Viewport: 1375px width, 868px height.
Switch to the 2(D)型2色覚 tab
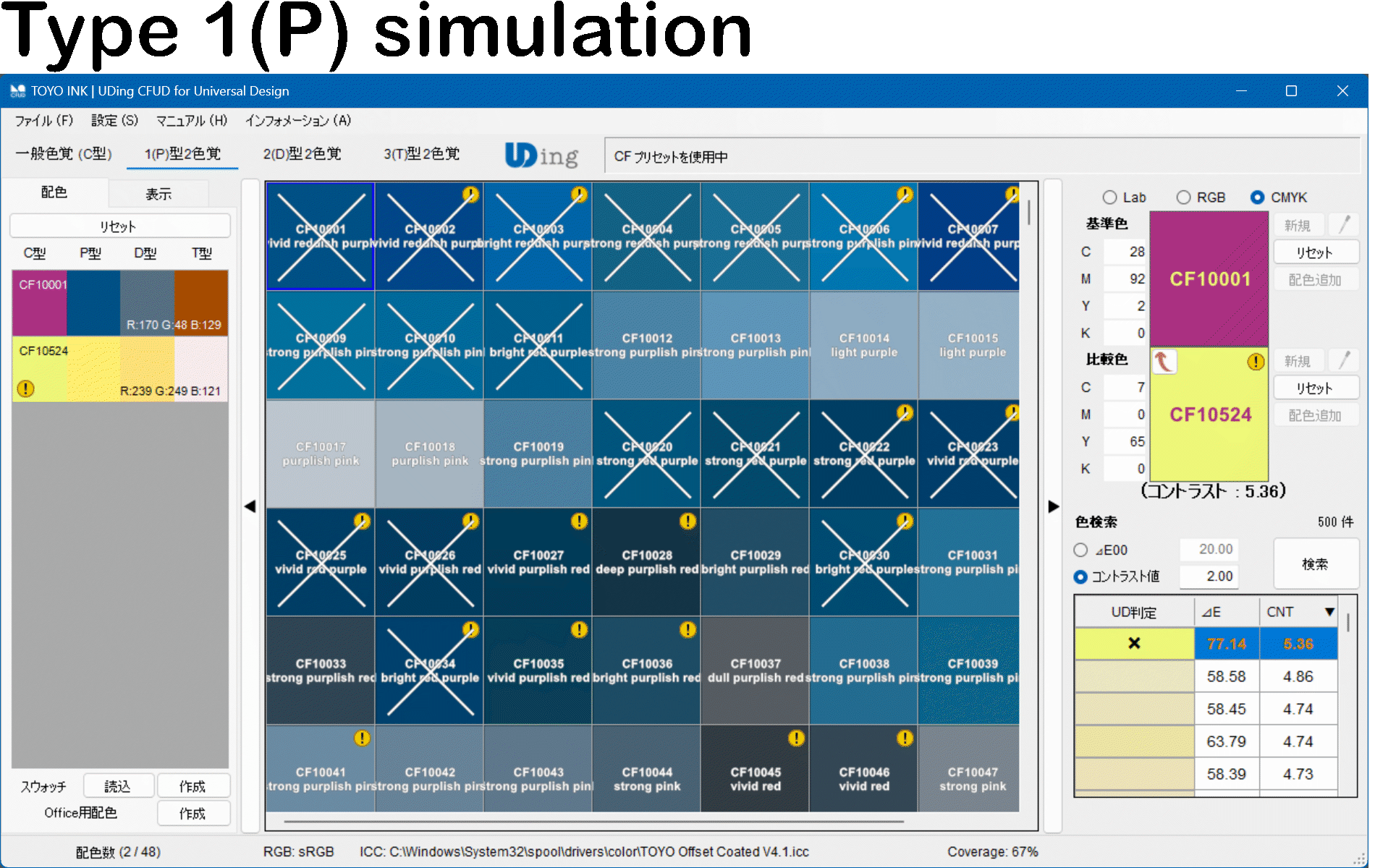click(302, 154)
